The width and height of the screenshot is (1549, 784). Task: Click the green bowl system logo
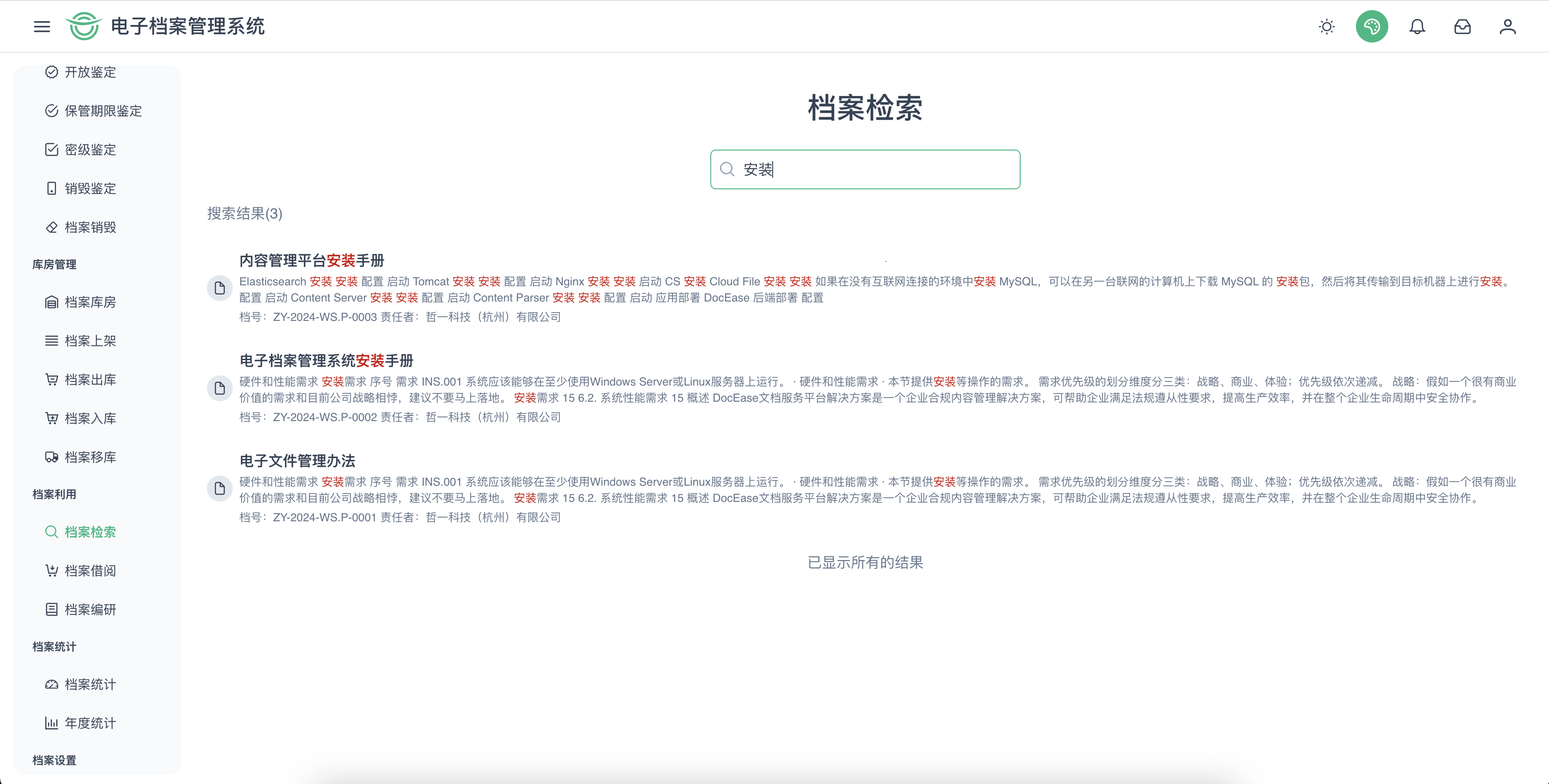[x=83, y=26]
